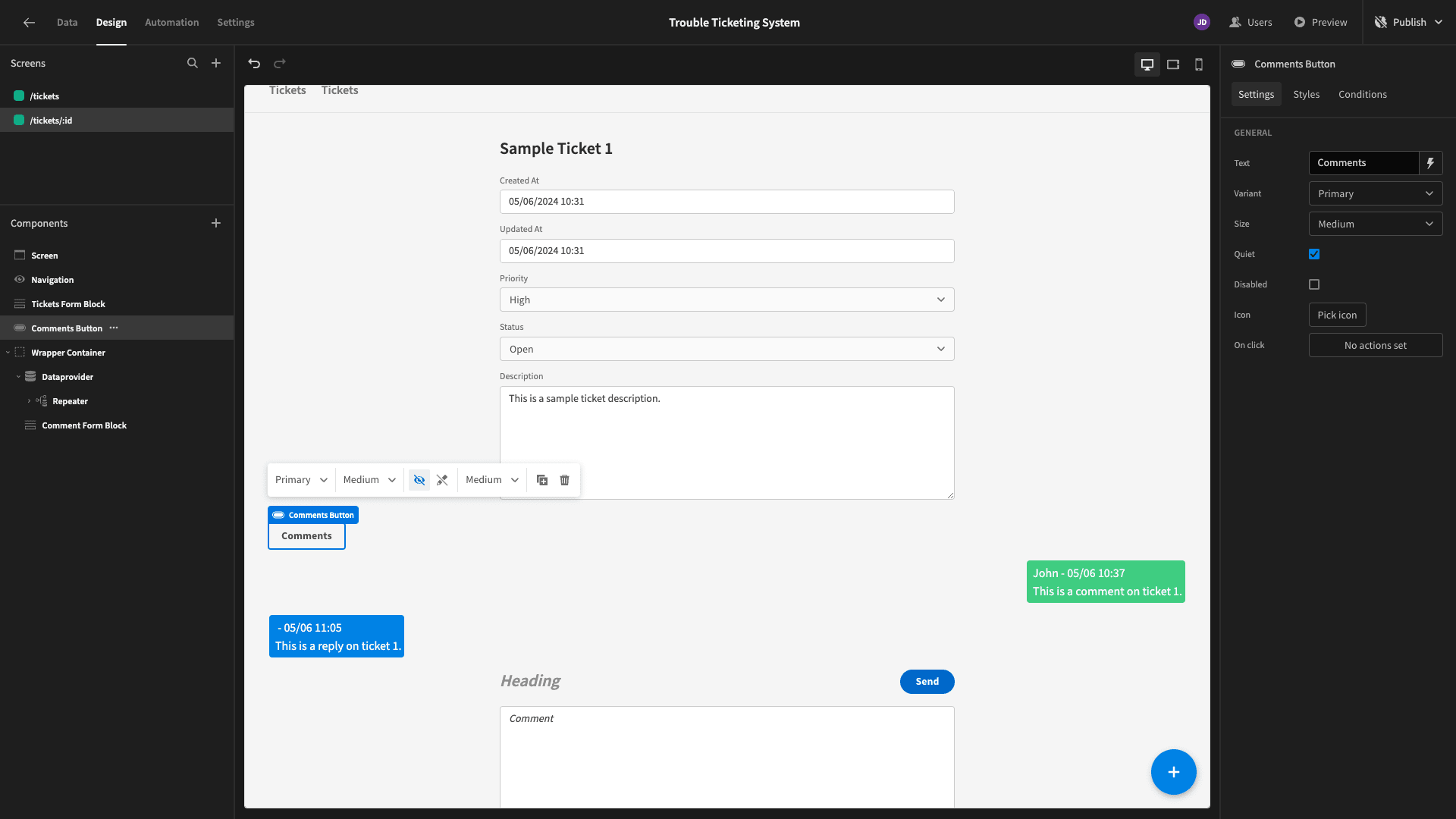The image size is (1456, 819).
Task: Select Comment Form Block component
Action: pos(117,425)
